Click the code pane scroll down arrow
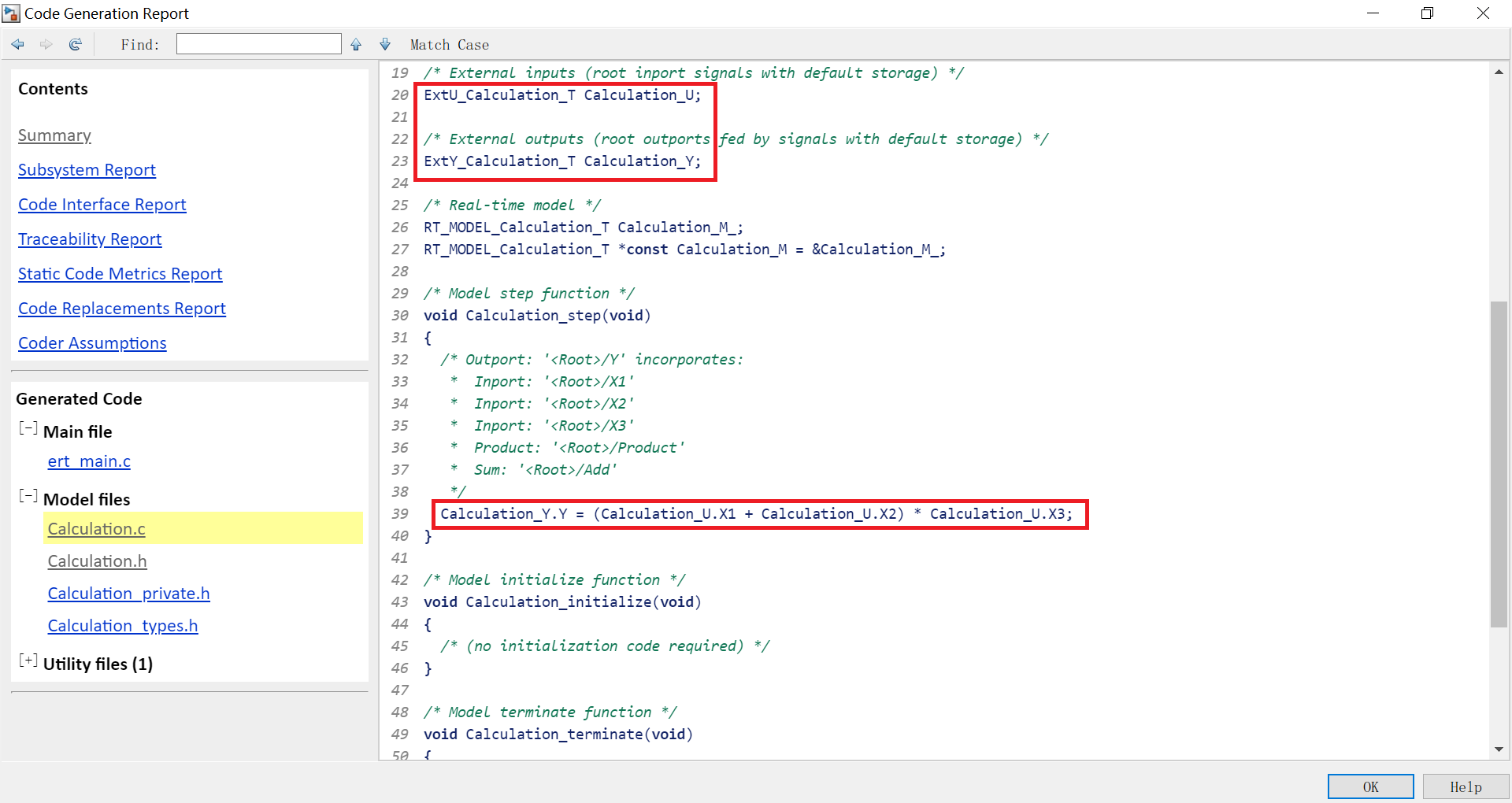 pyautogui.click(x=1499, y=749)
